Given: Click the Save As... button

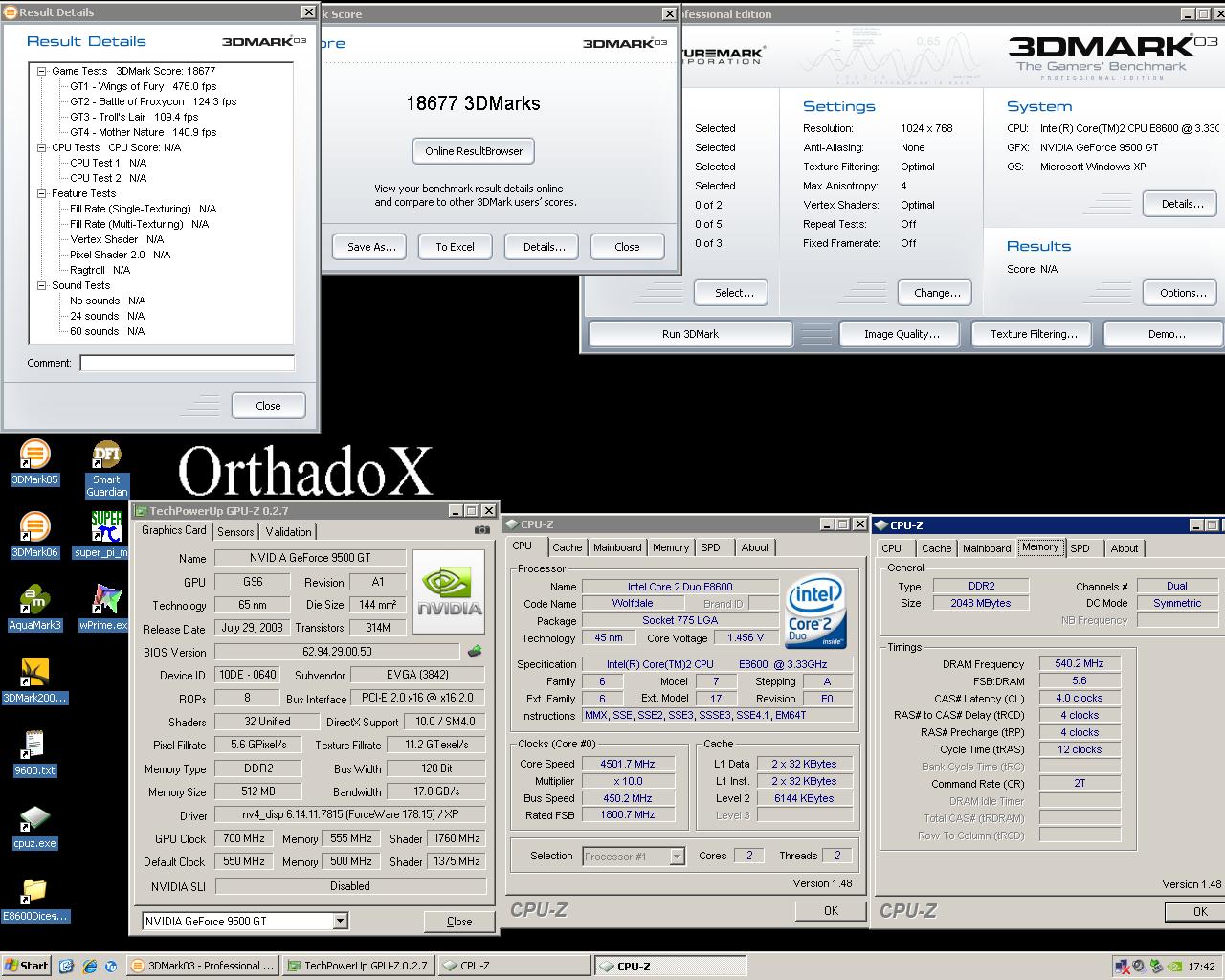Looking at the screenshot, I should click(370, 247).
